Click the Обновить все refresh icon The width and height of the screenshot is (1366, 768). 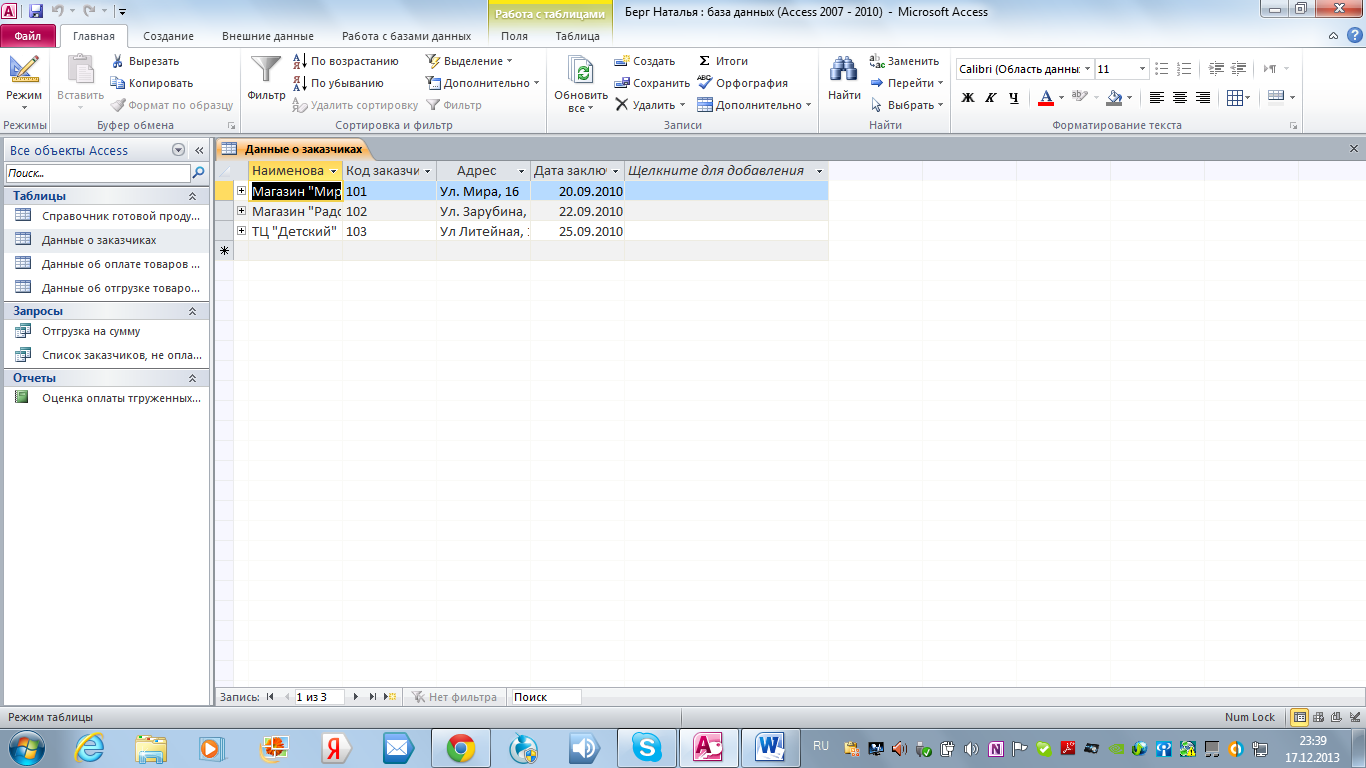581,70
